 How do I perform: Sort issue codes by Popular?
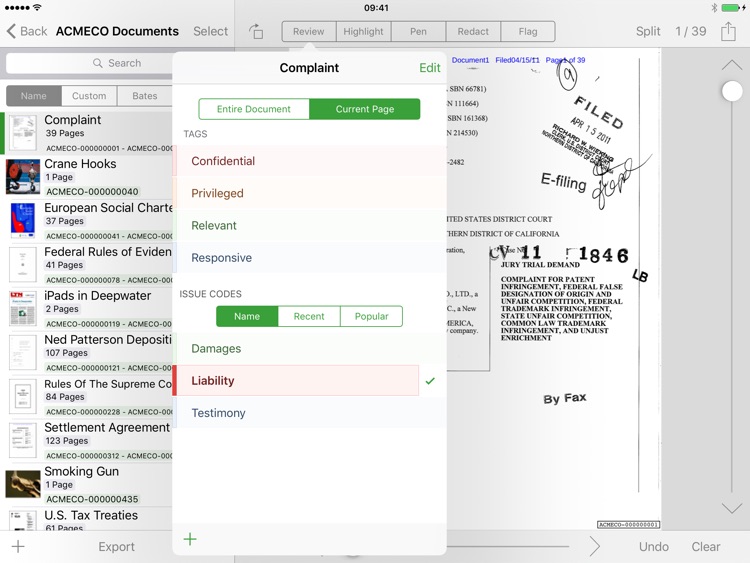click(x=372, y=316)
